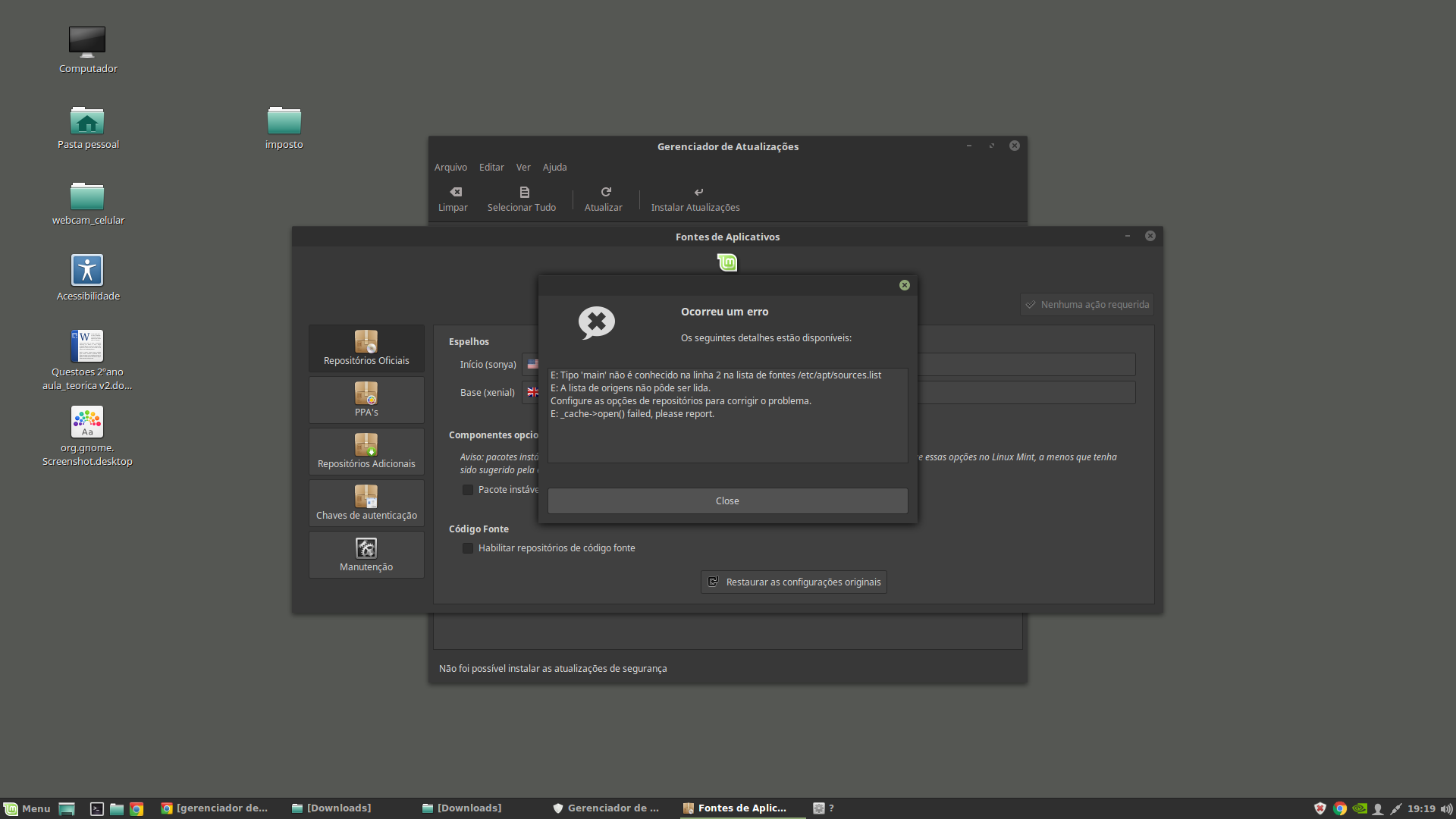The width and height of the screenshot is (1456, 819).
Task: Click Chrome system tray icon
Action: click(x=1340, y=808)
